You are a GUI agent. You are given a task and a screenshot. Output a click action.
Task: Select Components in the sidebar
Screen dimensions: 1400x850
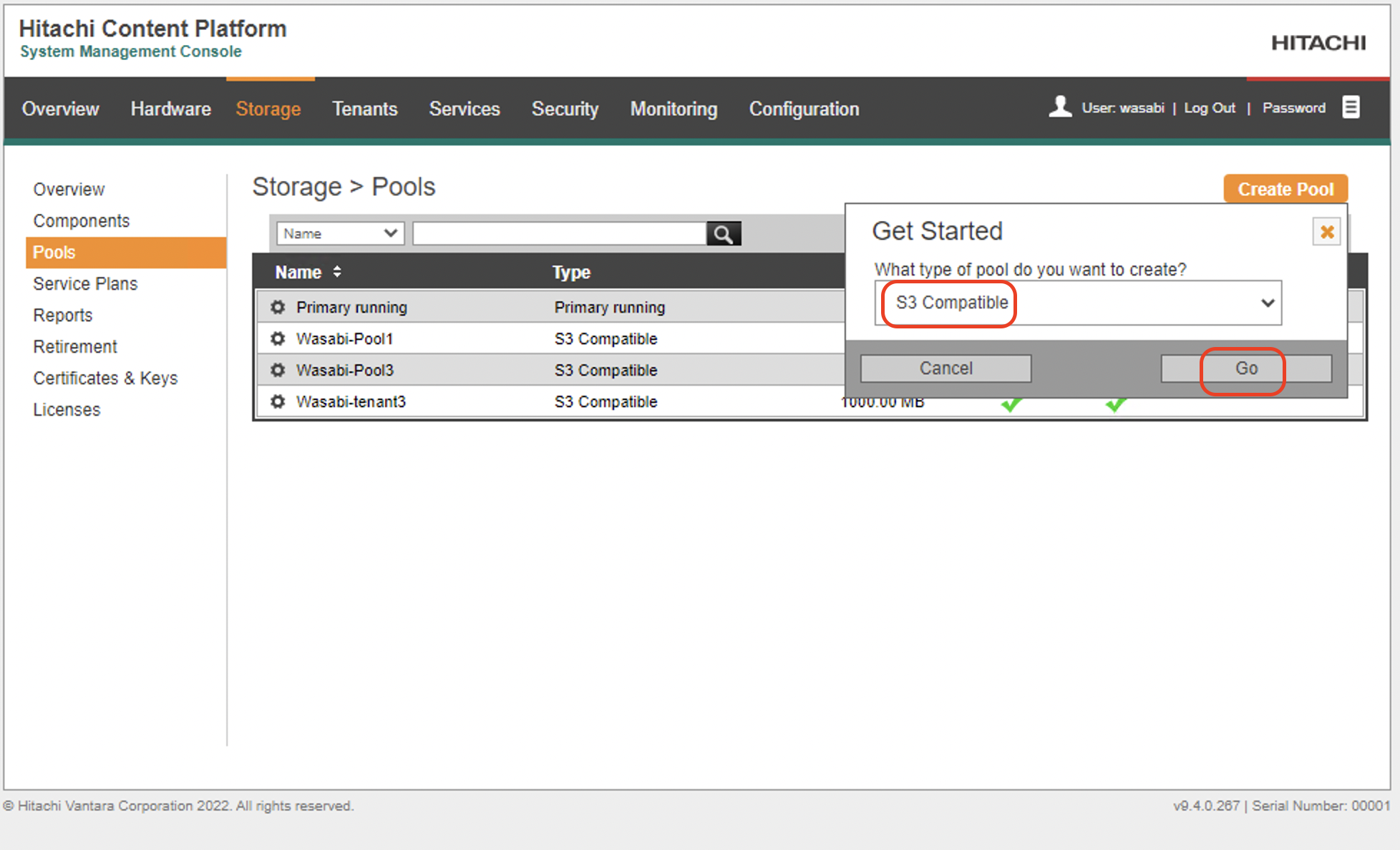(82, 221)
